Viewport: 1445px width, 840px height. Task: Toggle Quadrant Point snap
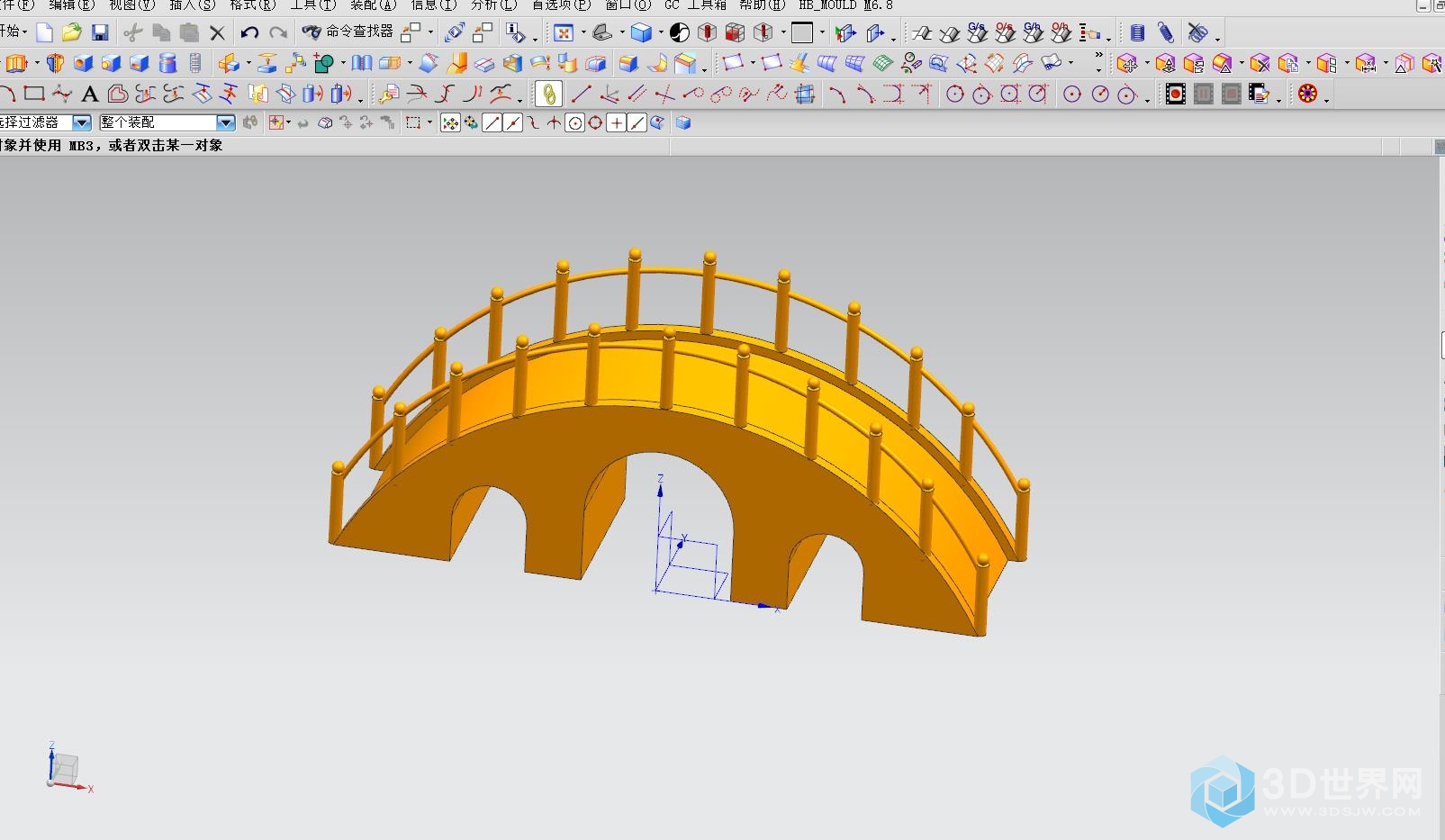pos(595,123)
